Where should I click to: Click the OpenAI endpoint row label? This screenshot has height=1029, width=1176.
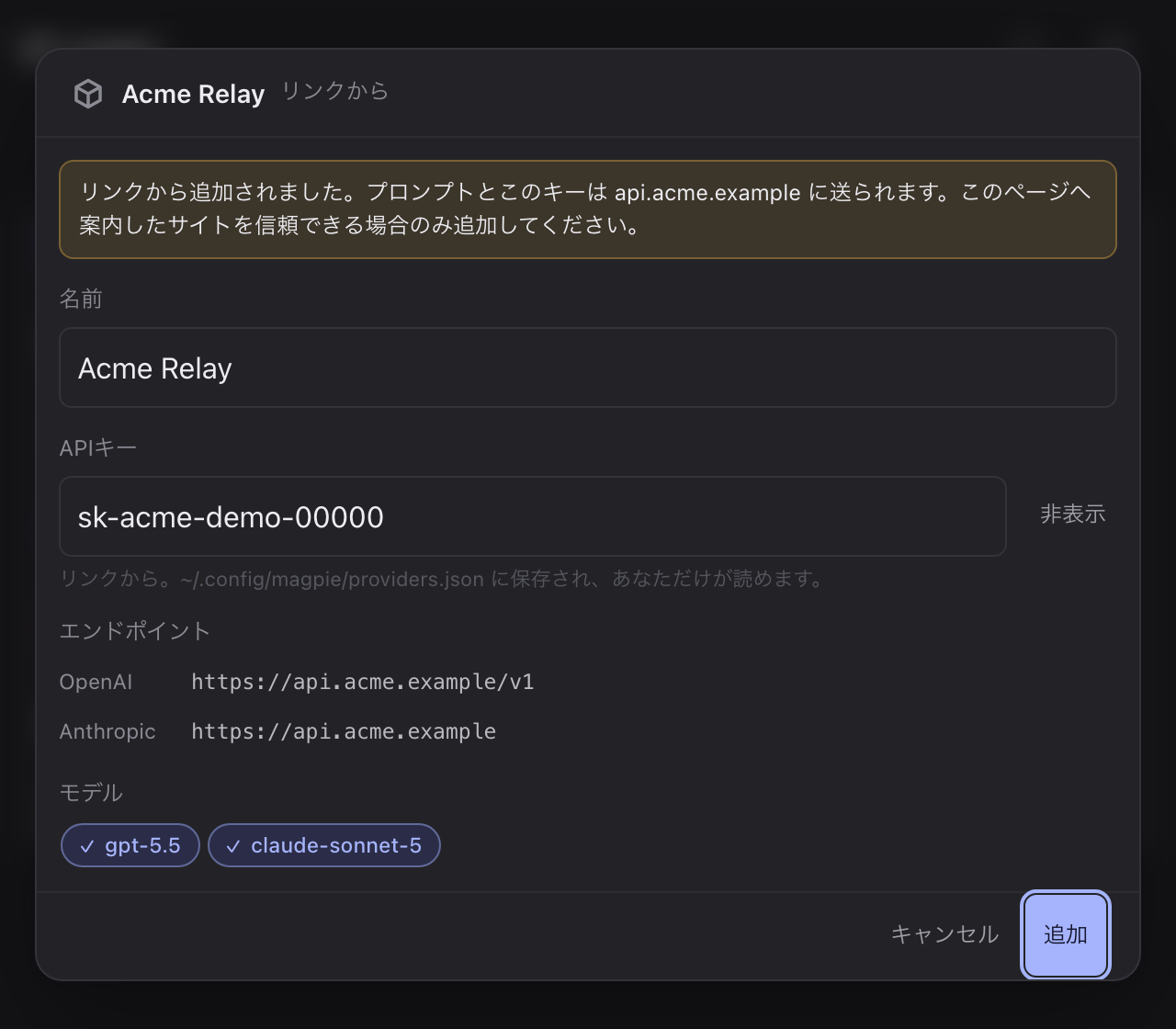[x=96, y=682]
